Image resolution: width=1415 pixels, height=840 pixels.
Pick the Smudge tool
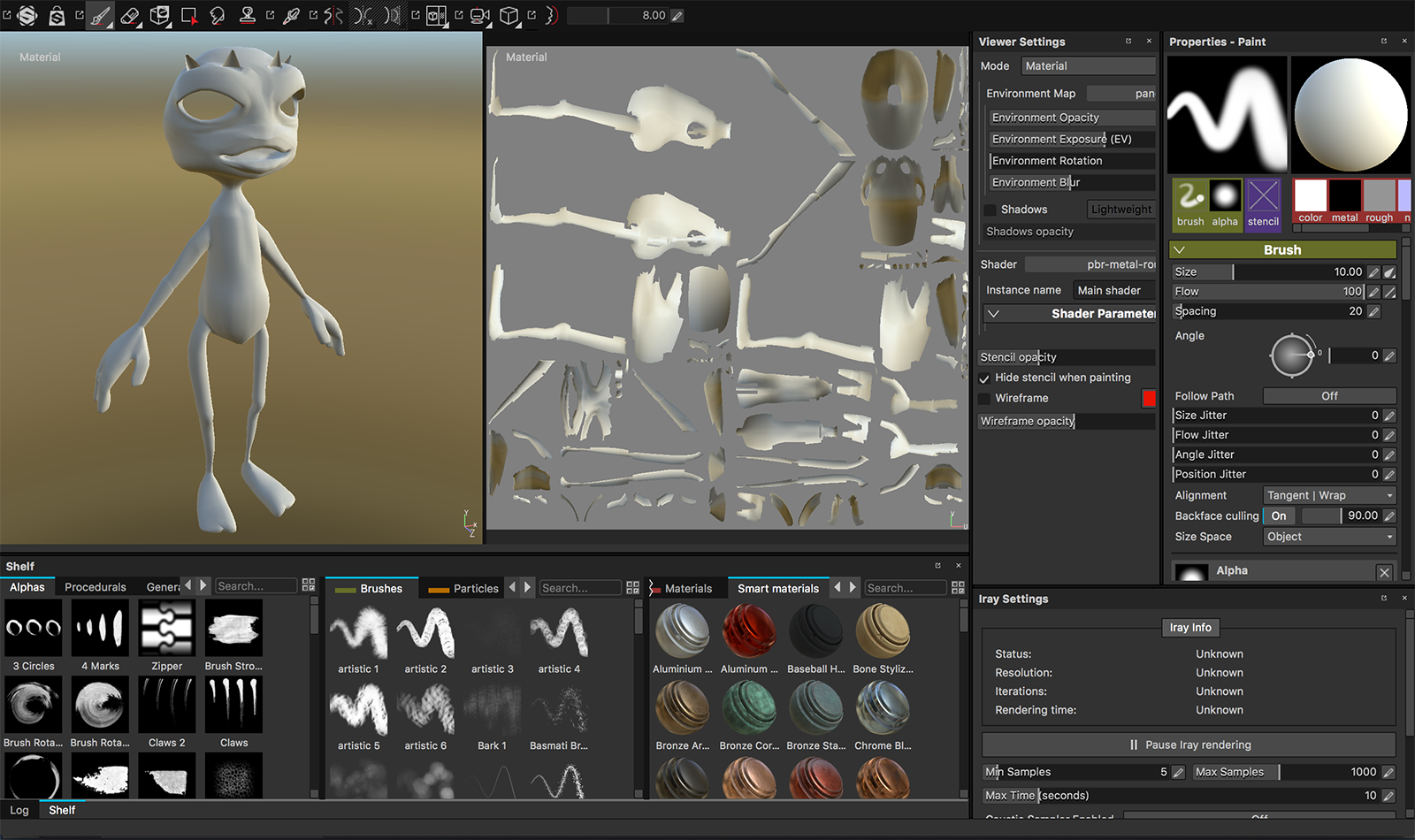(218, 15)
